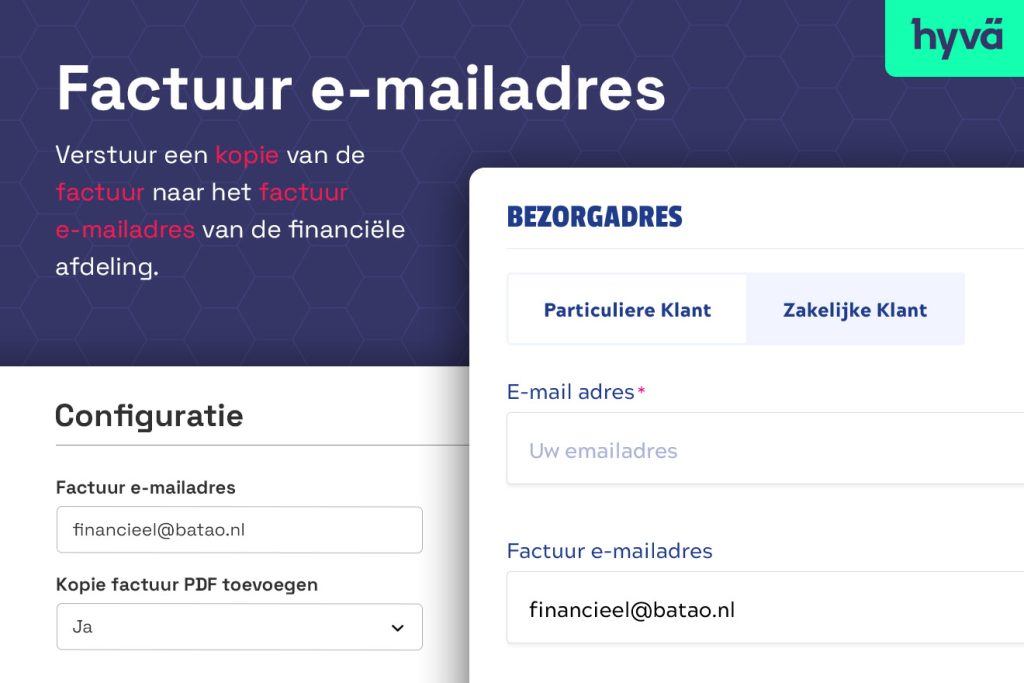Click the large "Factuur e-mailadres" title
Viewport: 1024px width, 683px height.
click(x=361, y=88)
